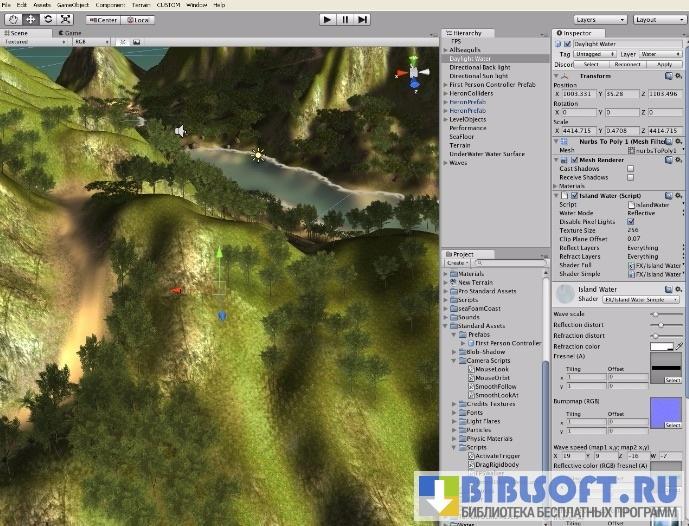Open the Transform component gear menu
Screen dimensions: 689x526
click(x=681, y=75)
